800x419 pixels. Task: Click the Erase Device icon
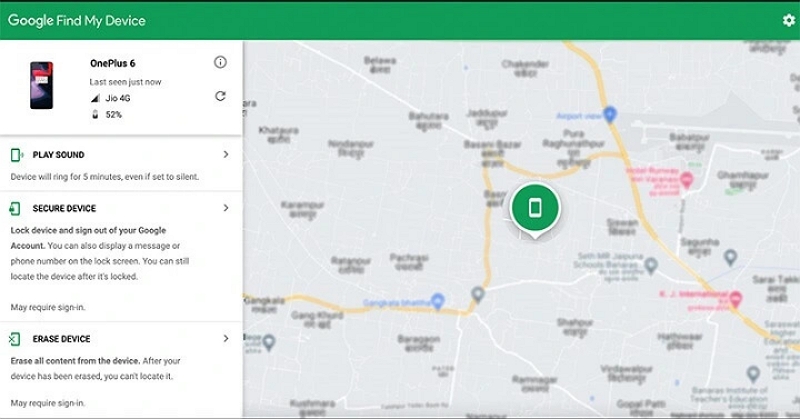click(x=16, y=339)
